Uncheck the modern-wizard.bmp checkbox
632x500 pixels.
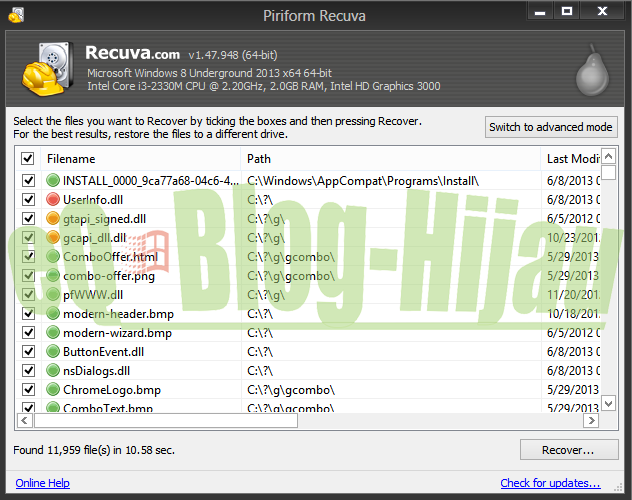tap(28, 332)
